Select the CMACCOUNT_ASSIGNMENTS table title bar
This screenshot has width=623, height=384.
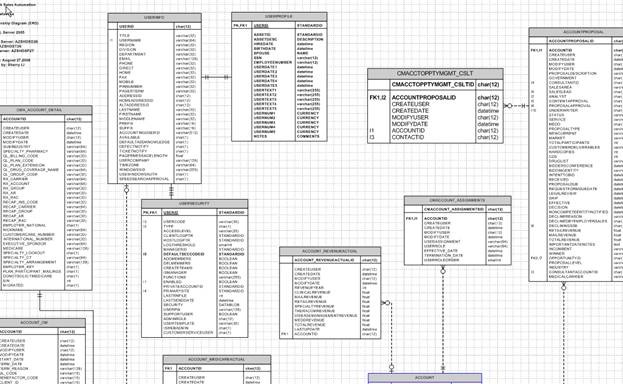[x=458, y=200]
